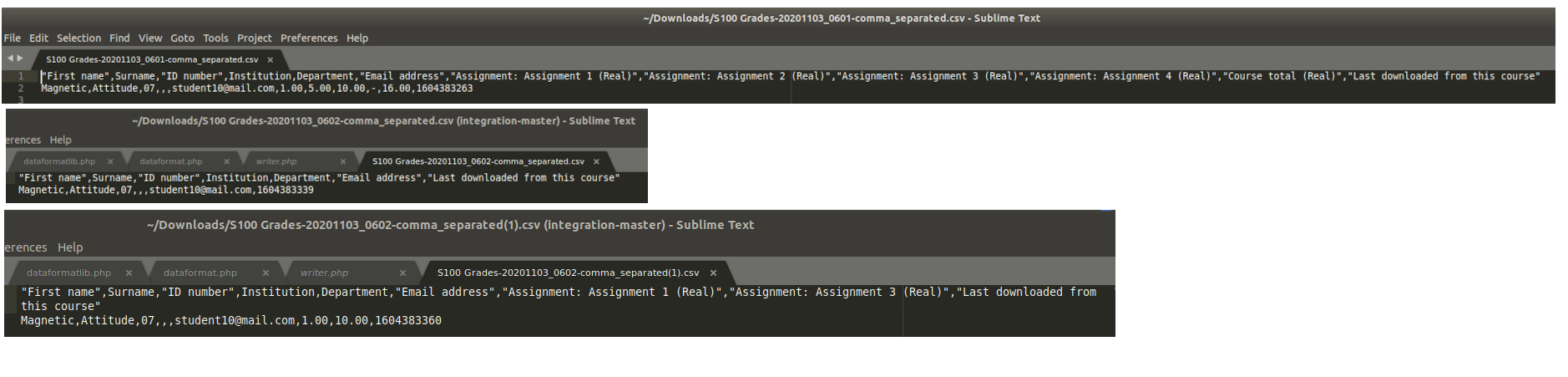Viewport: 1568px width, 377px height.
Task: Click the data row ending in 1604383263
Action: pyautogui.click(x=257, y=89)
